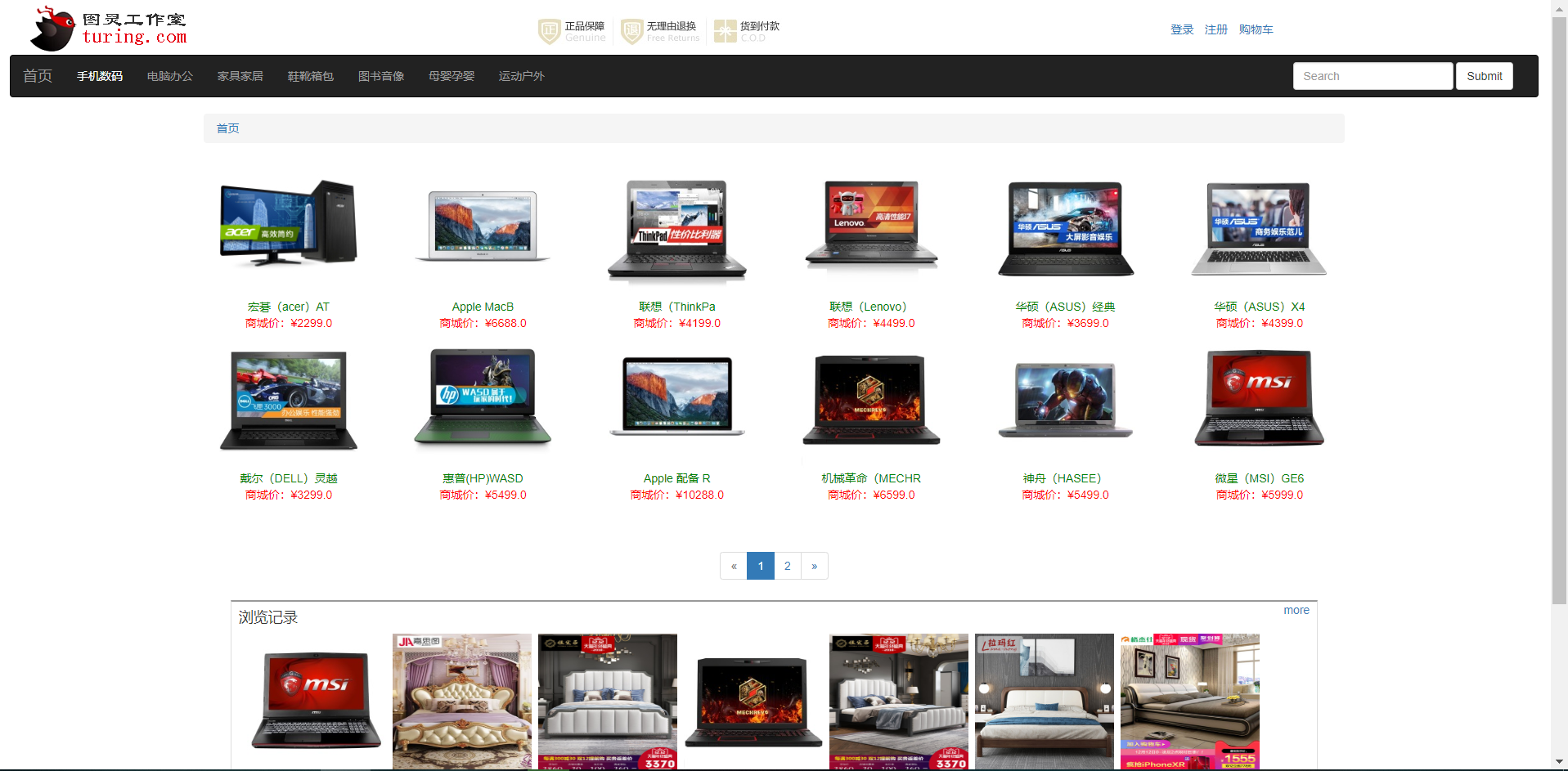Open the ASUS 经典 laptop image
This screenshot has width=1568, height=771.
[1066, 229]
